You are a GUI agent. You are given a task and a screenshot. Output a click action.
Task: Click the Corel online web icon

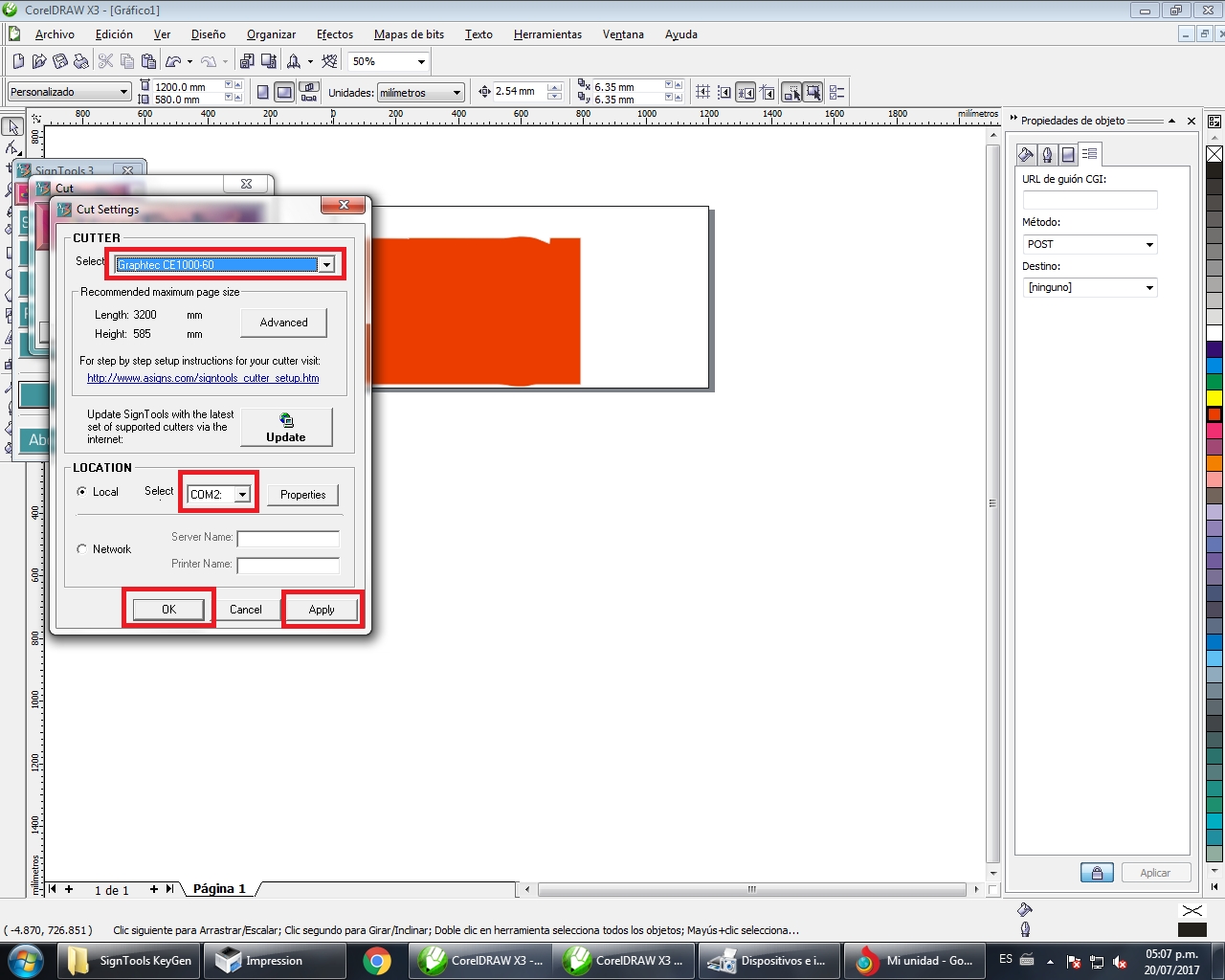click(330, 61)
